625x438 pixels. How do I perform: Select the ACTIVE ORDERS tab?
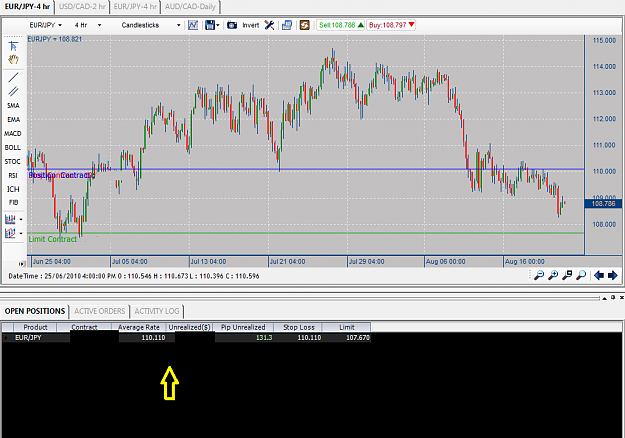[100, 311]
